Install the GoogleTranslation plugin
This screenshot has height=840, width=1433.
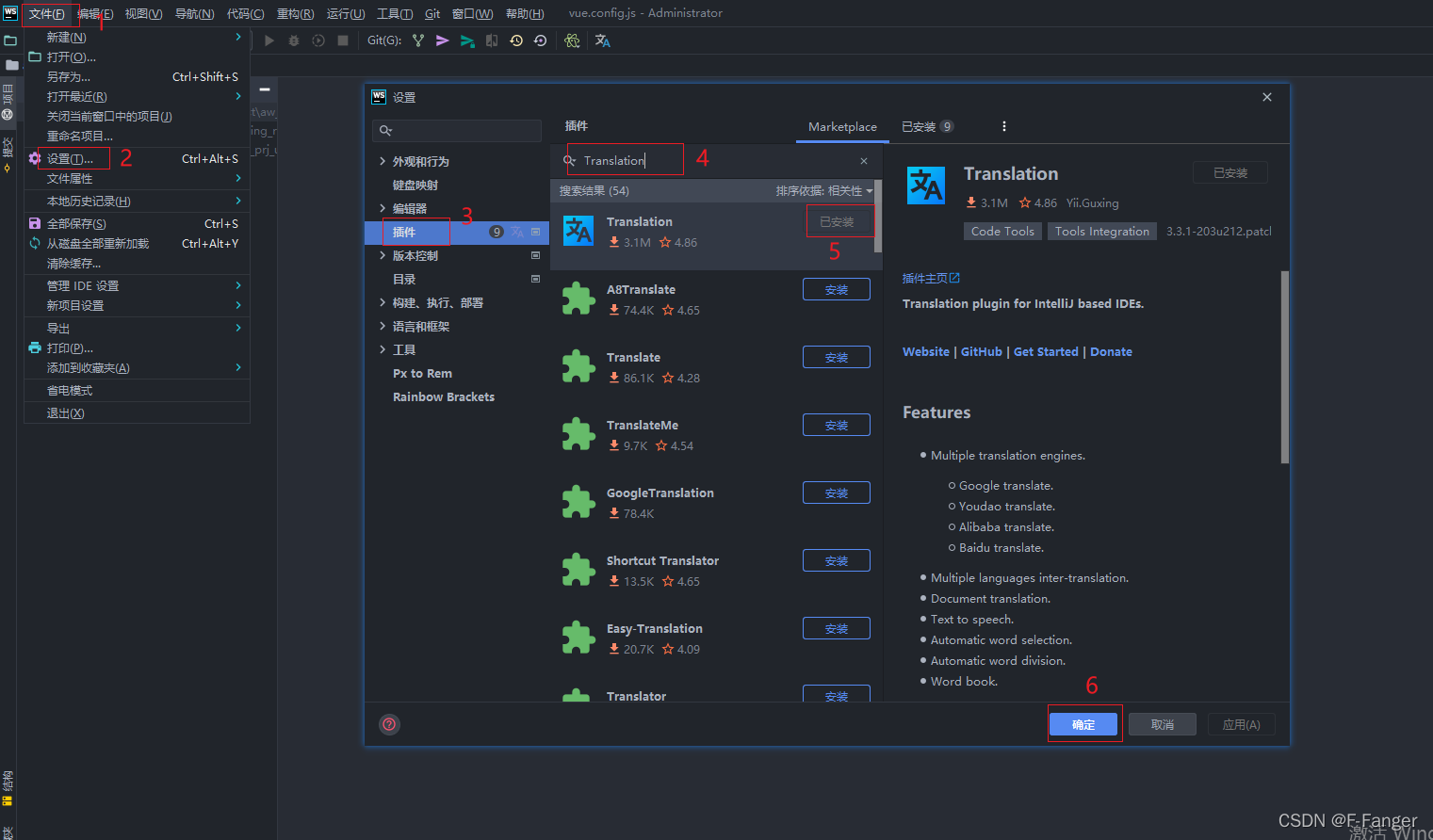837,493
